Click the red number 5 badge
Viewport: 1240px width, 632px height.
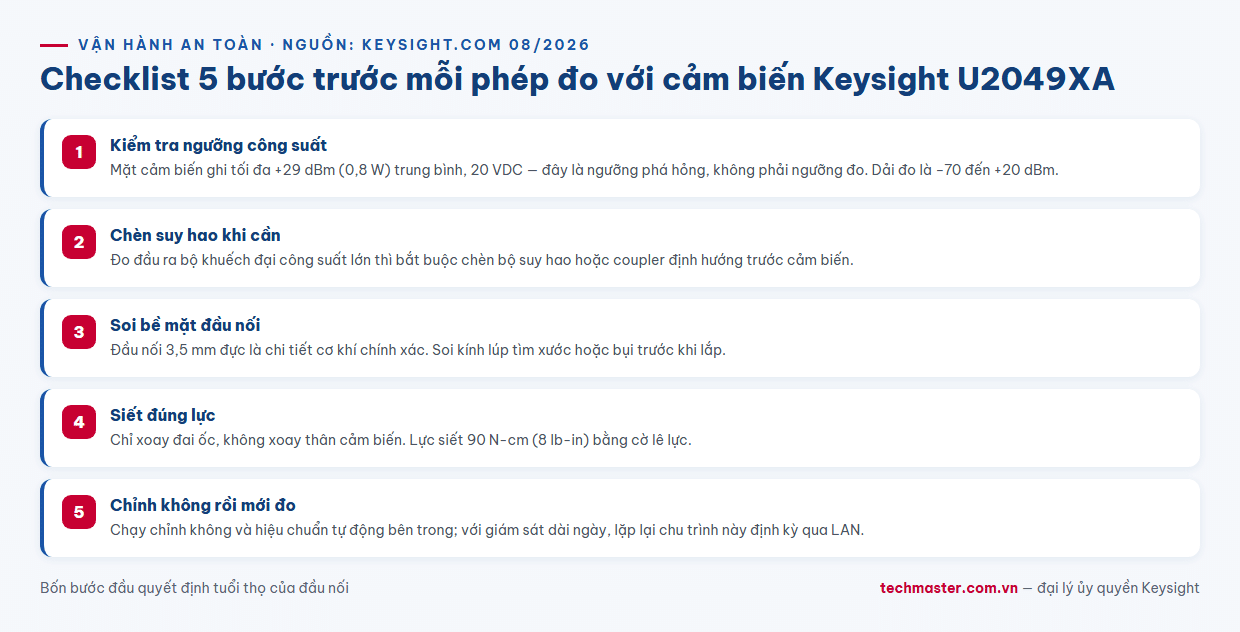point(79,512)
